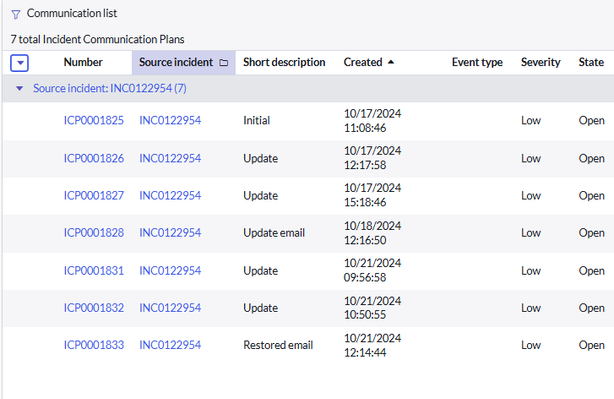Image resolution: width=614 pixels, height=399 pixels.
Task: Collapse the Source incident INC0122954 group
Action: coord(19,88)
